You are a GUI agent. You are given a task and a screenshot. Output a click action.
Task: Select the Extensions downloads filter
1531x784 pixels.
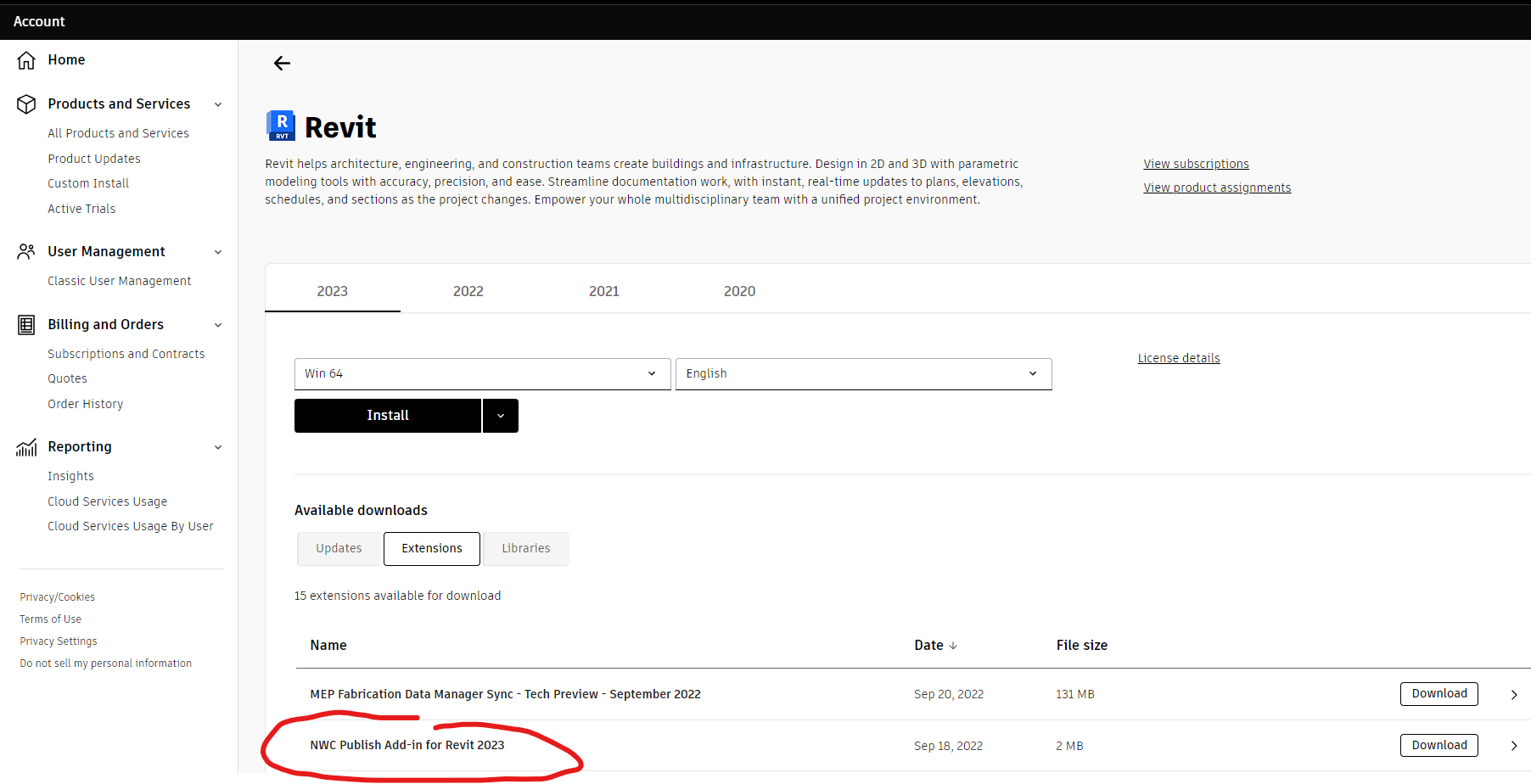(x=431, y=548)
